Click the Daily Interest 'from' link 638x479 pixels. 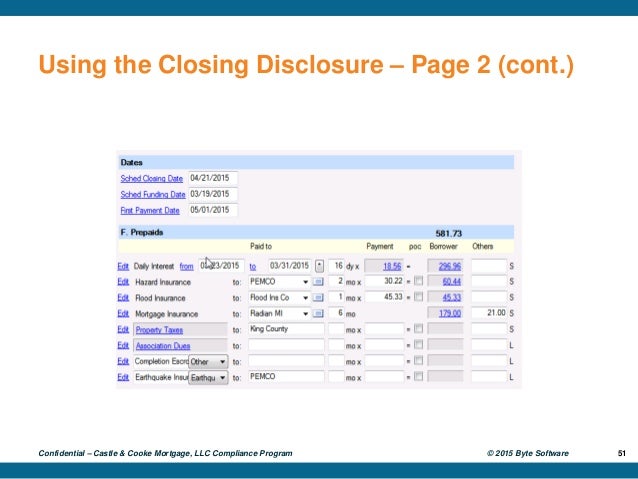click(x=186, y=267)
